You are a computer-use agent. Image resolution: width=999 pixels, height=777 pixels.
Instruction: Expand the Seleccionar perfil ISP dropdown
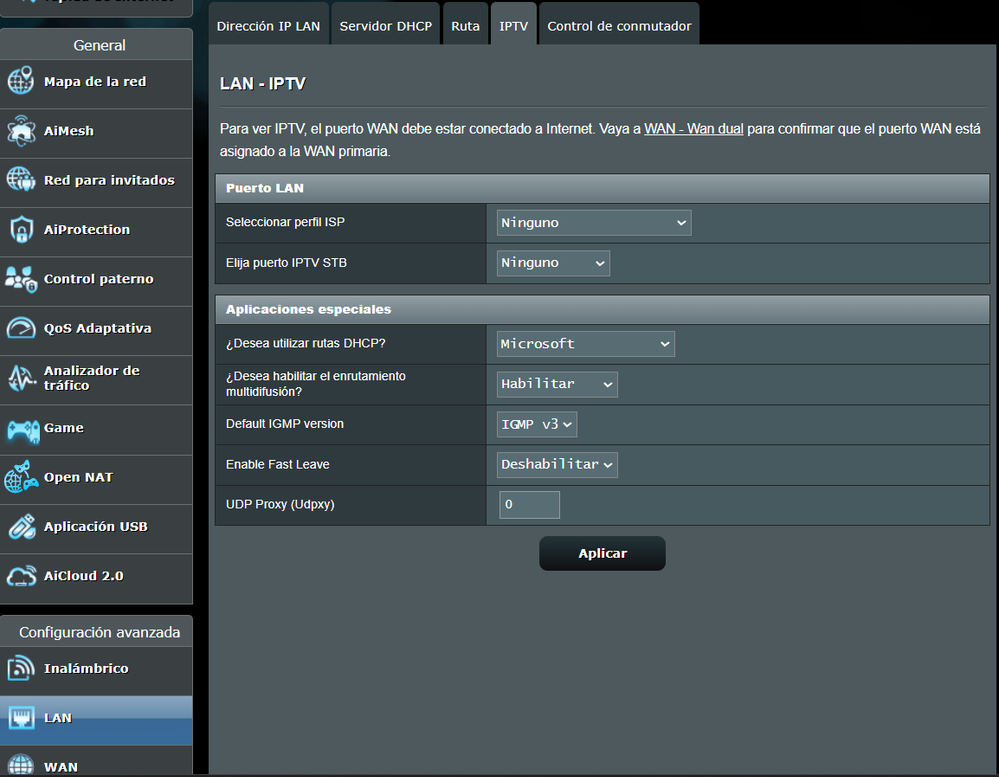tap(594, 223)
